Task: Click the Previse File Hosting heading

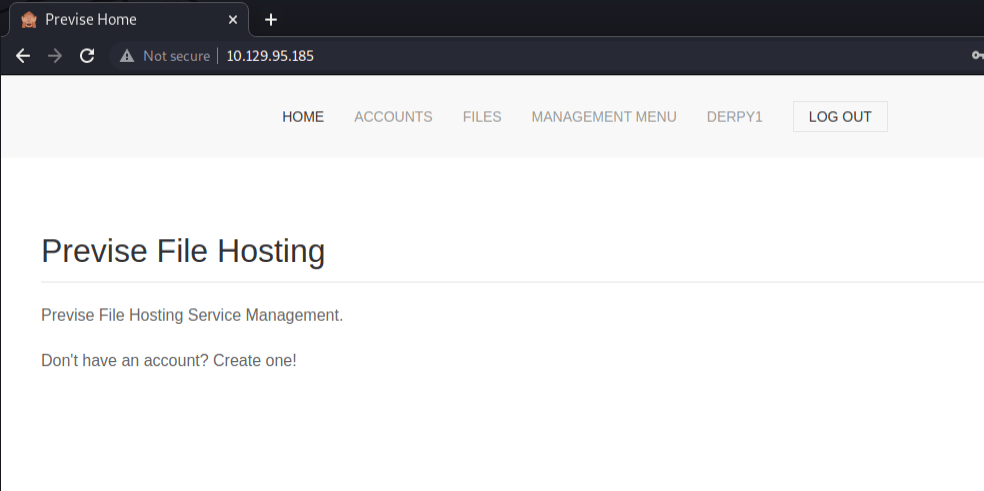Action: 183,251
